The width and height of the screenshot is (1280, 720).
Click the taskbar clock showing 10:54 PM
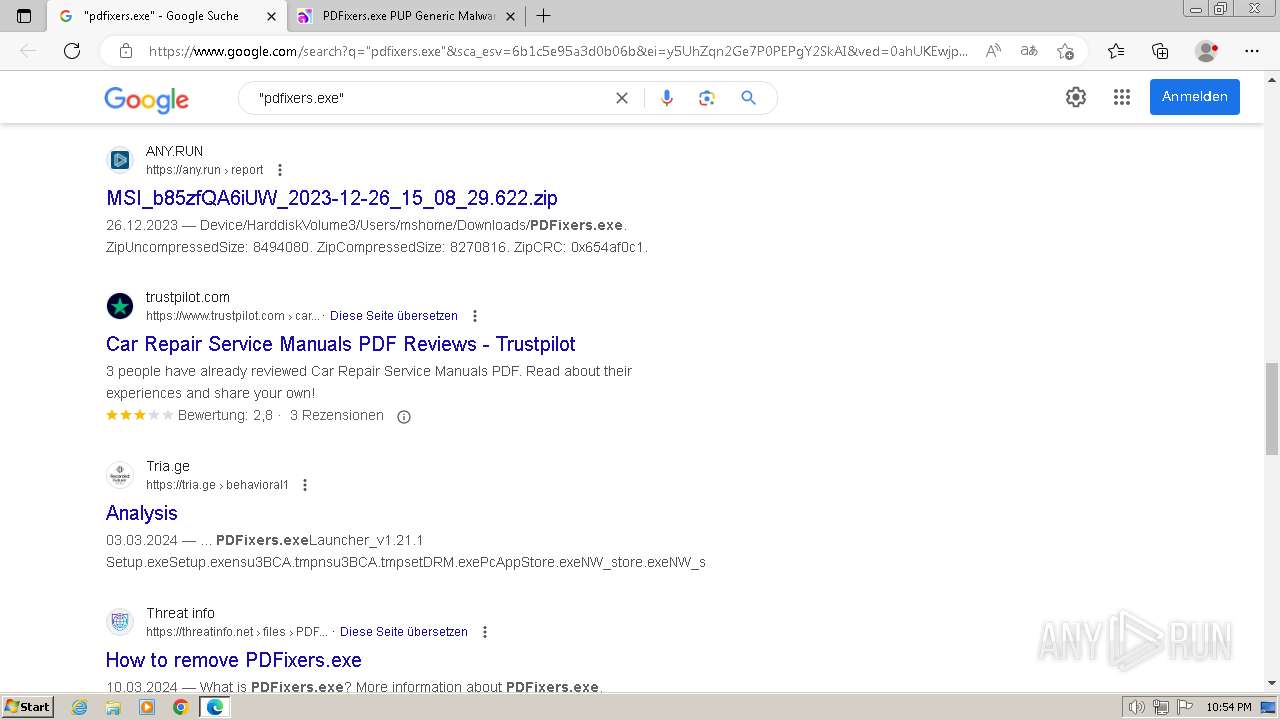tap(1229, 707)
